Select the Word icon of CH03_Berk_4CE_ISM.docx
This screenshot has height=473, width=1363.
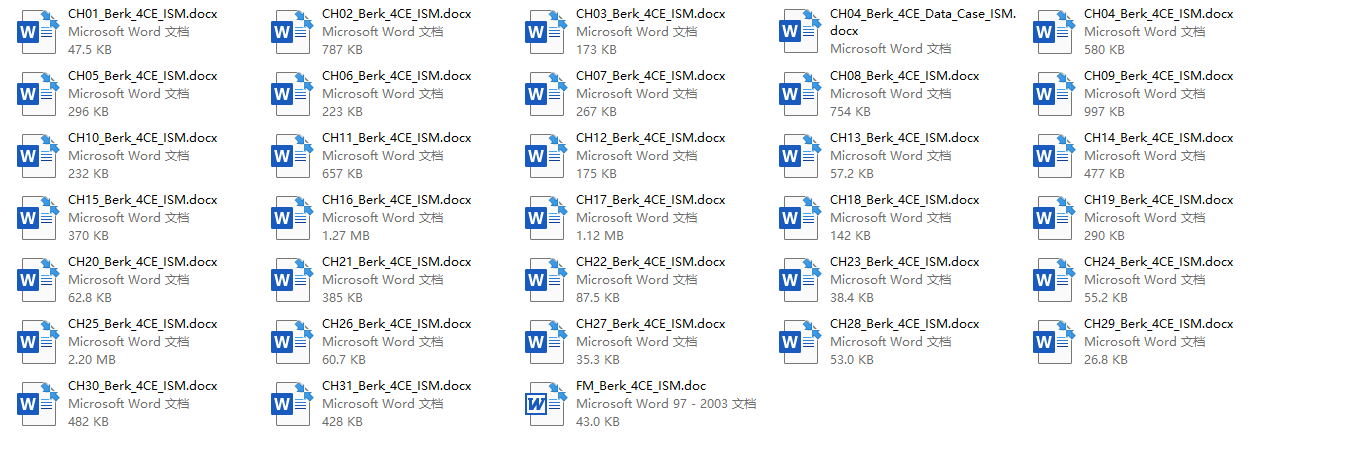tap(547, 32)
